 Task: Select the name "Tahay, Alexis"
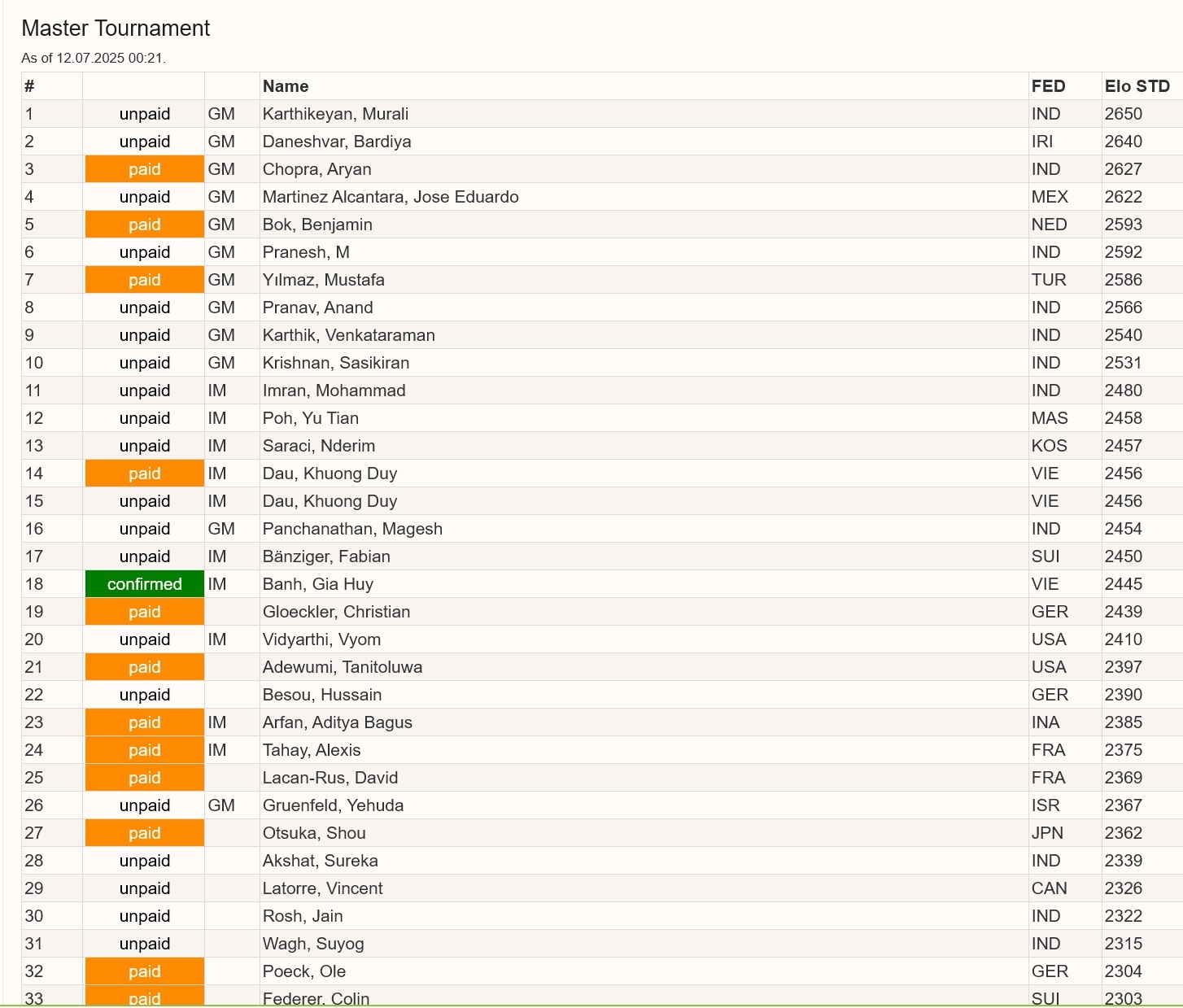312,750
